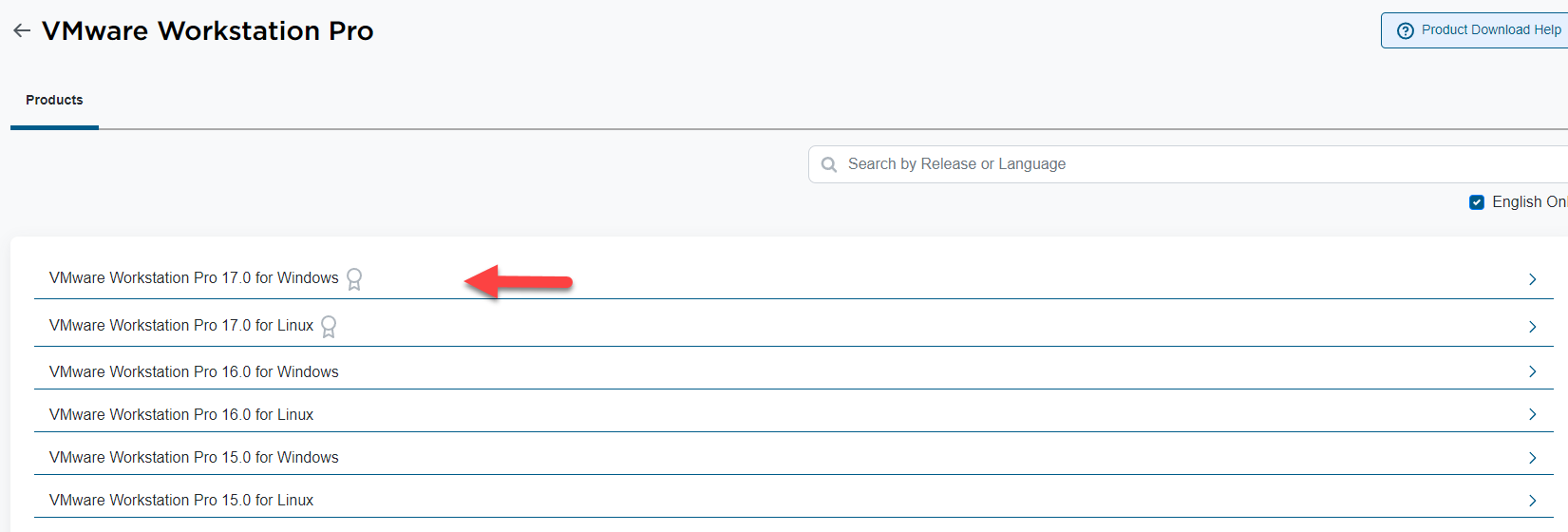Select VMware Workstation Pro 17.0 for Windows text
Image resolution: width=1568 pixels, height=532 pixels.
click(x=194, y=277)
